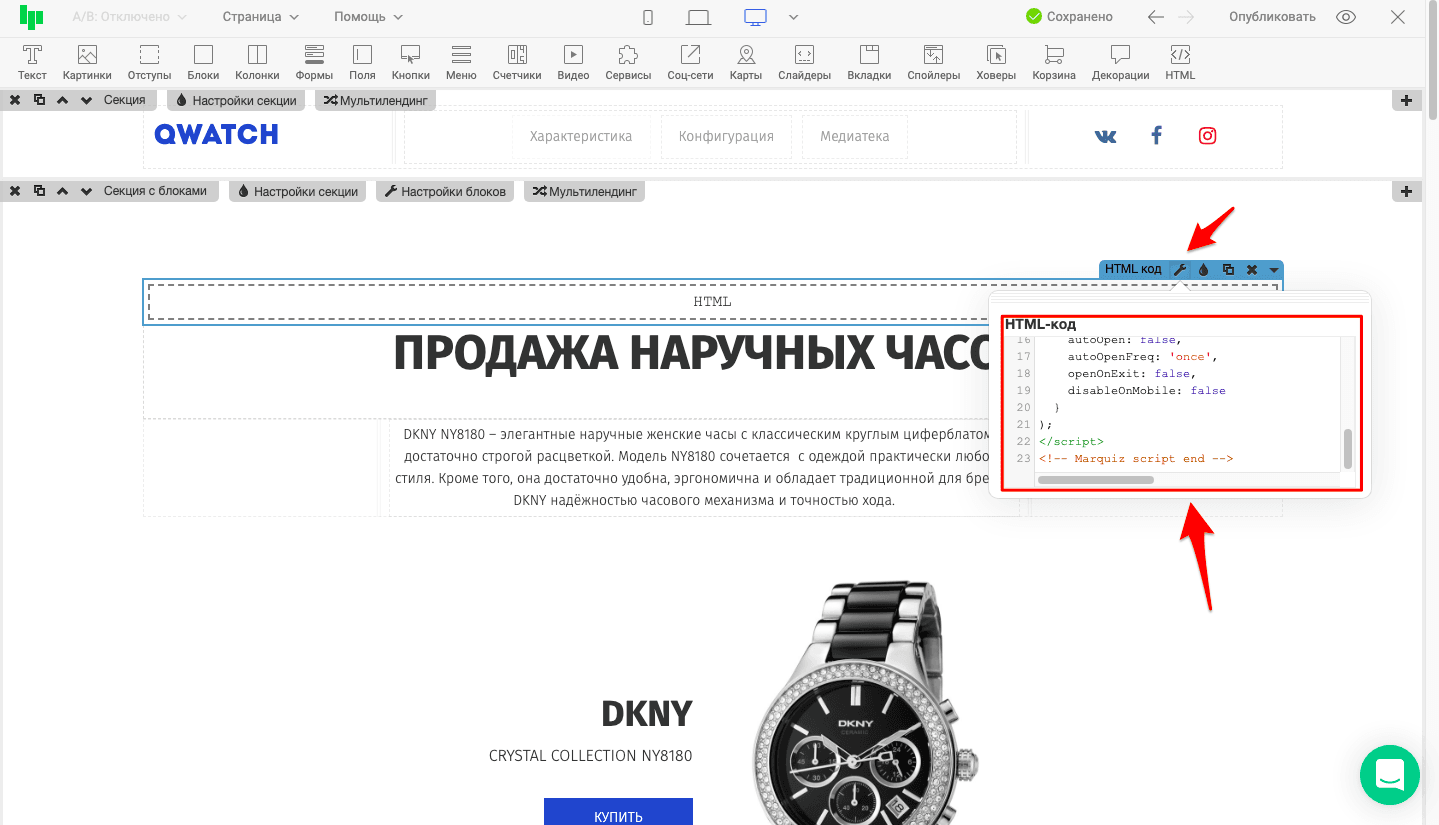1439x825 pixels.
Task: Open the Картинки tool
Action: point(87,62)
